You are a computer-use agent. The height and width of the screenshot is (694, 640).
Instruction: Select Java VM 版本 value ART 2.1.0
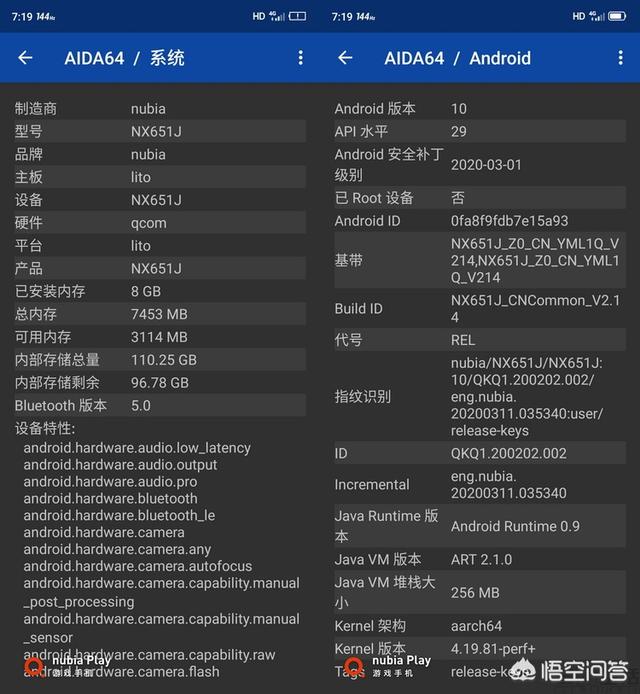[482, 559]
